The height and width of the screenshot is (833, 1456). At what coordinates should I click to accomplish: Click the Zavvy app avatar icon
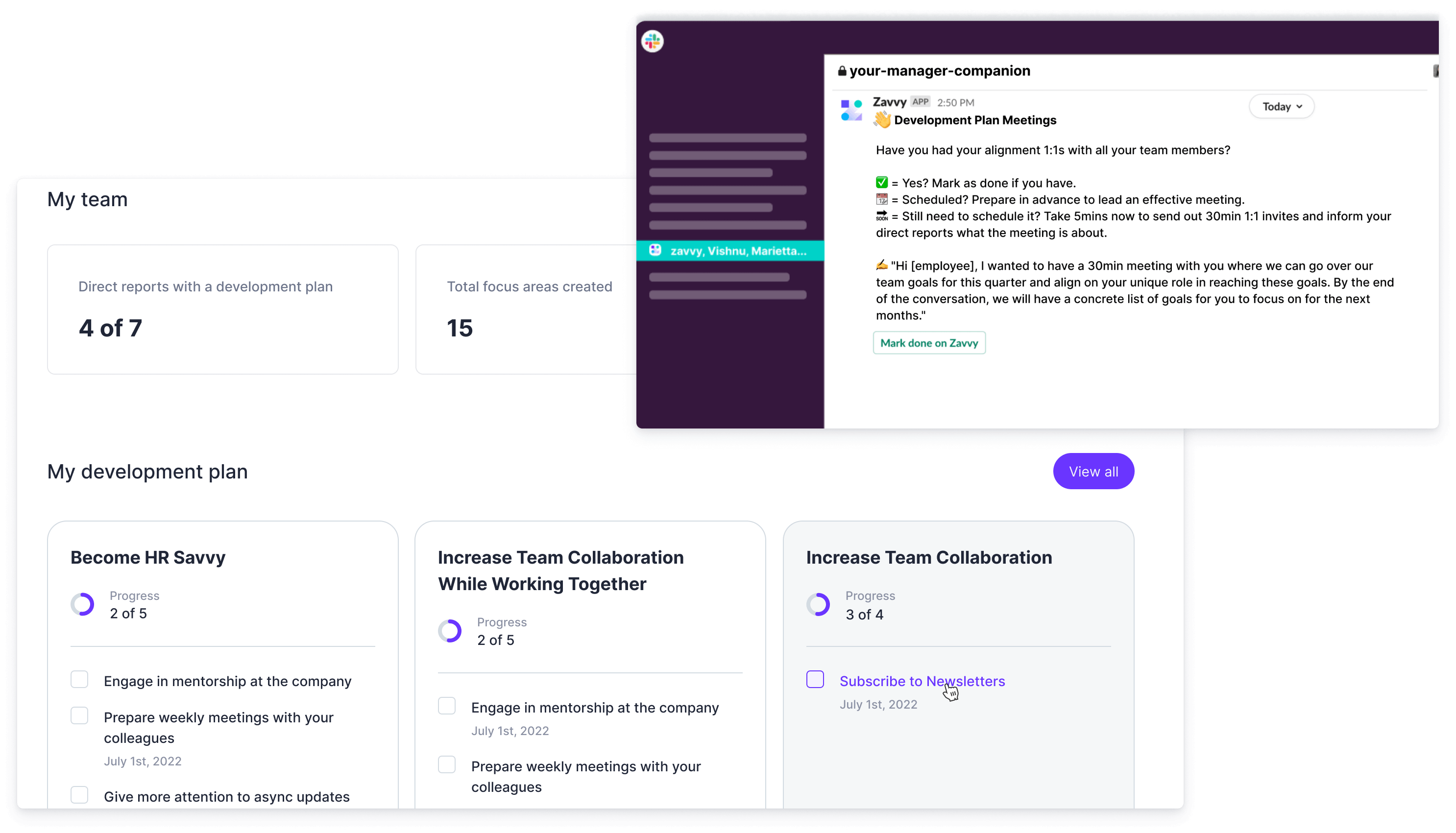point(851,110)
